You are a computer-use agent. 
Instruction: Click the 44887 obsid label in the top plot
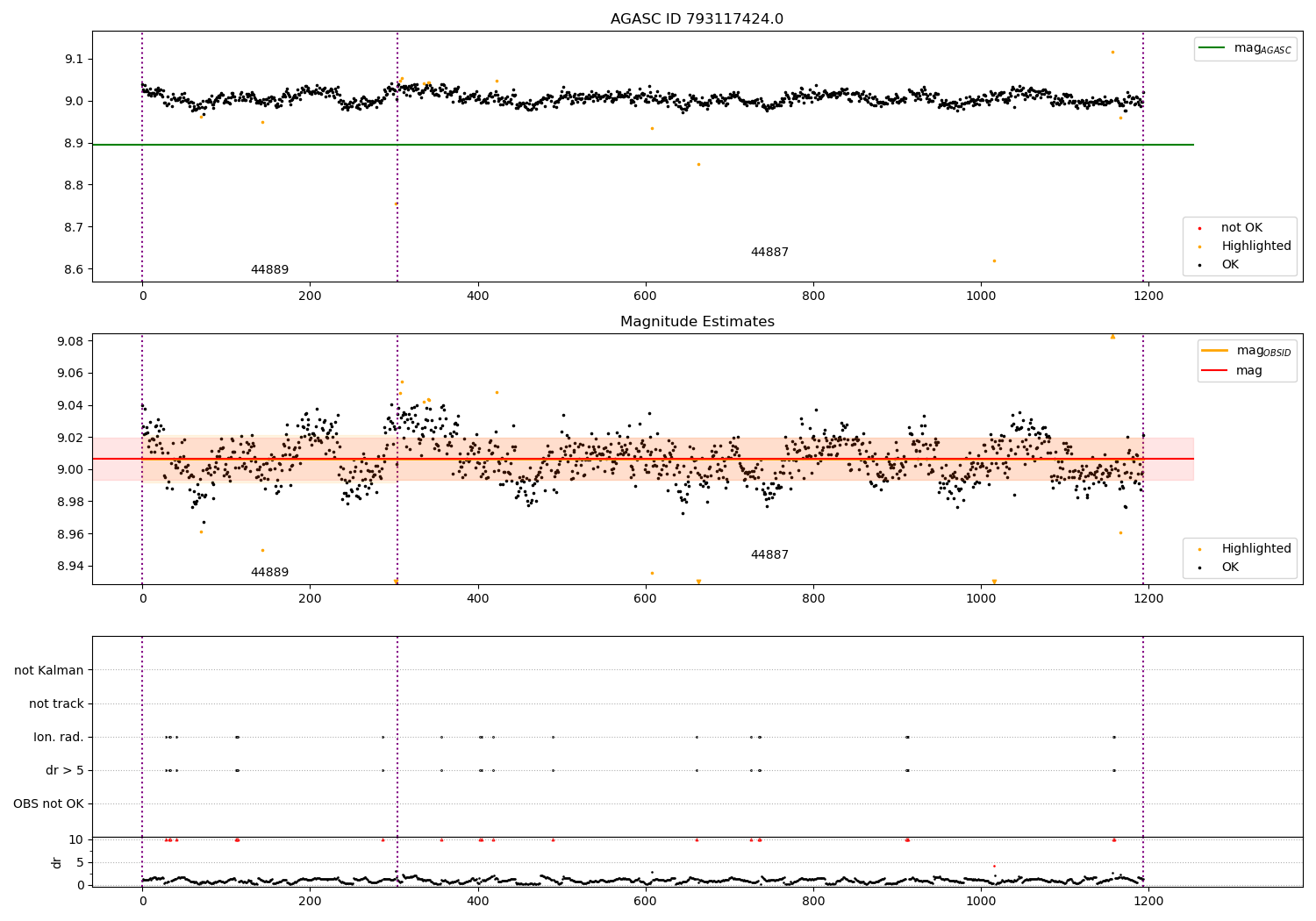click(769, 253)
